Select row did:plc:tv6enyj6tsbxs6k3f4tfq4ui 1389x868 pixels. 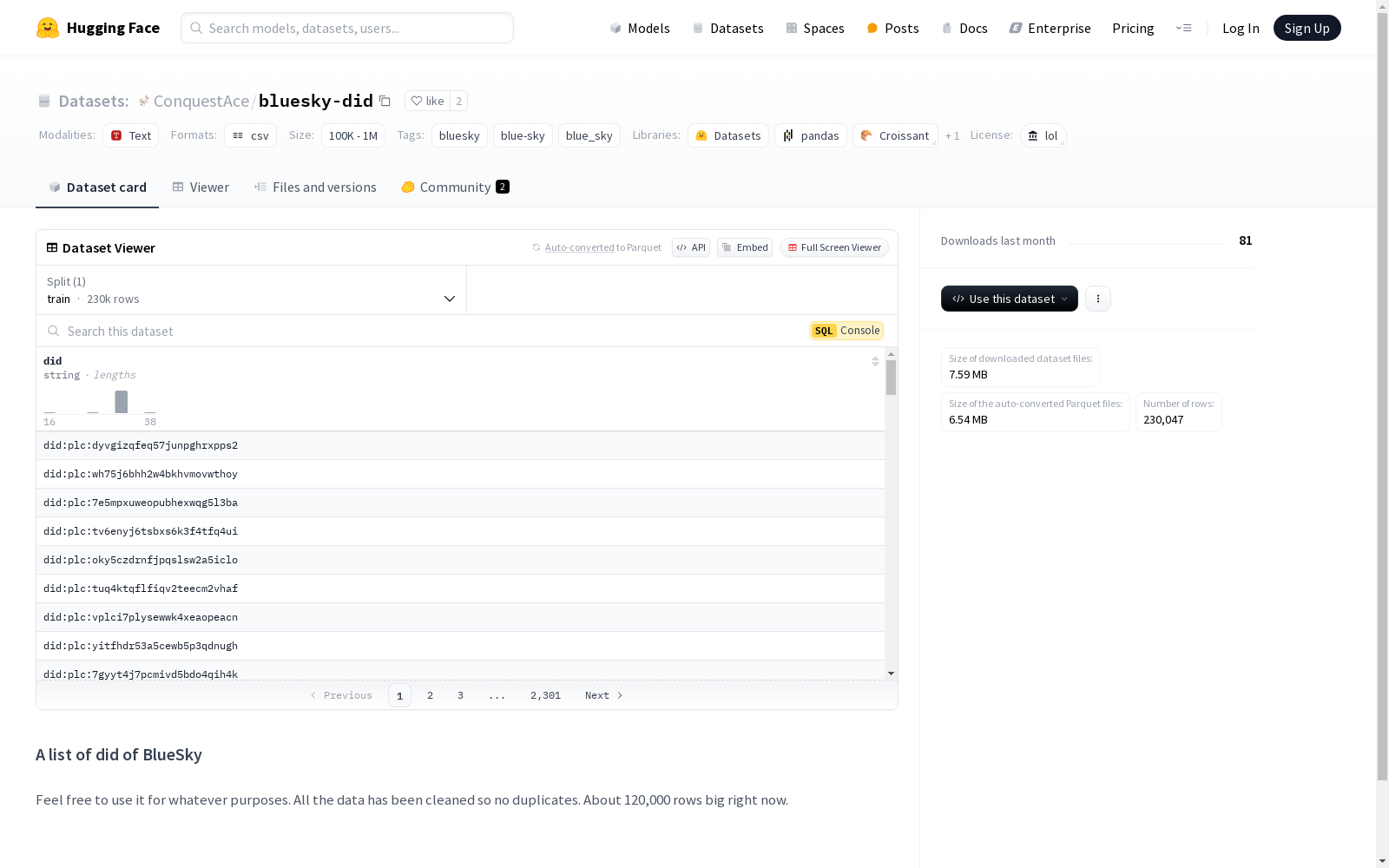point(460,531)
